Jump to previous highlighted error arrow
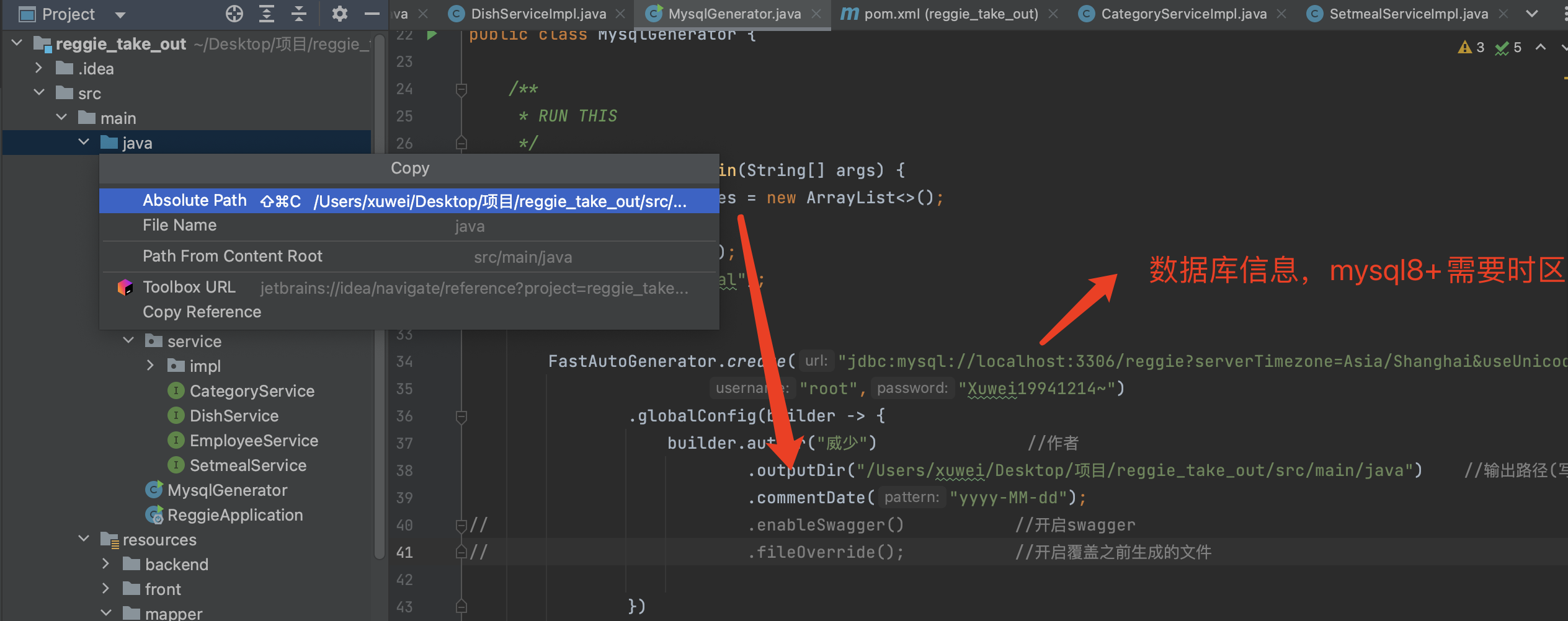 1541,48
